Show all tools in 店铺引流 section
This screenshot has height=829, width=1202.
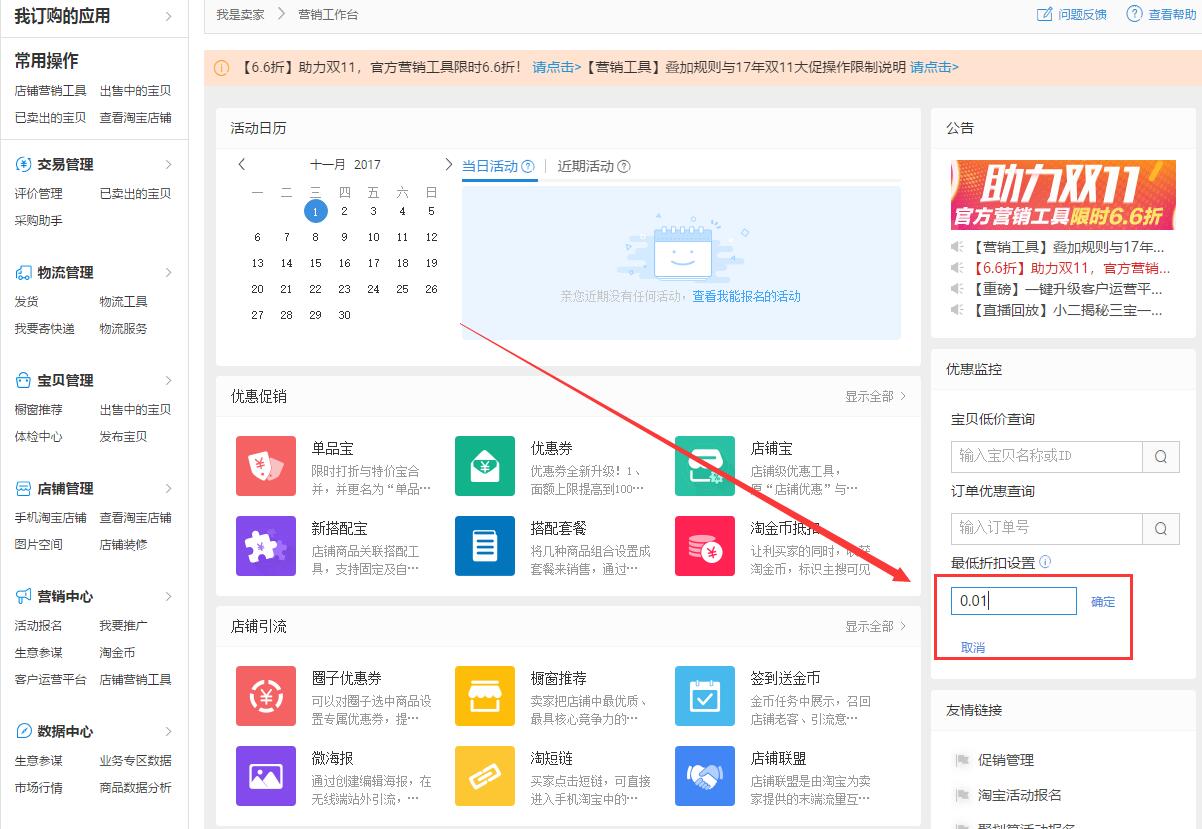[x=876, y=626]
